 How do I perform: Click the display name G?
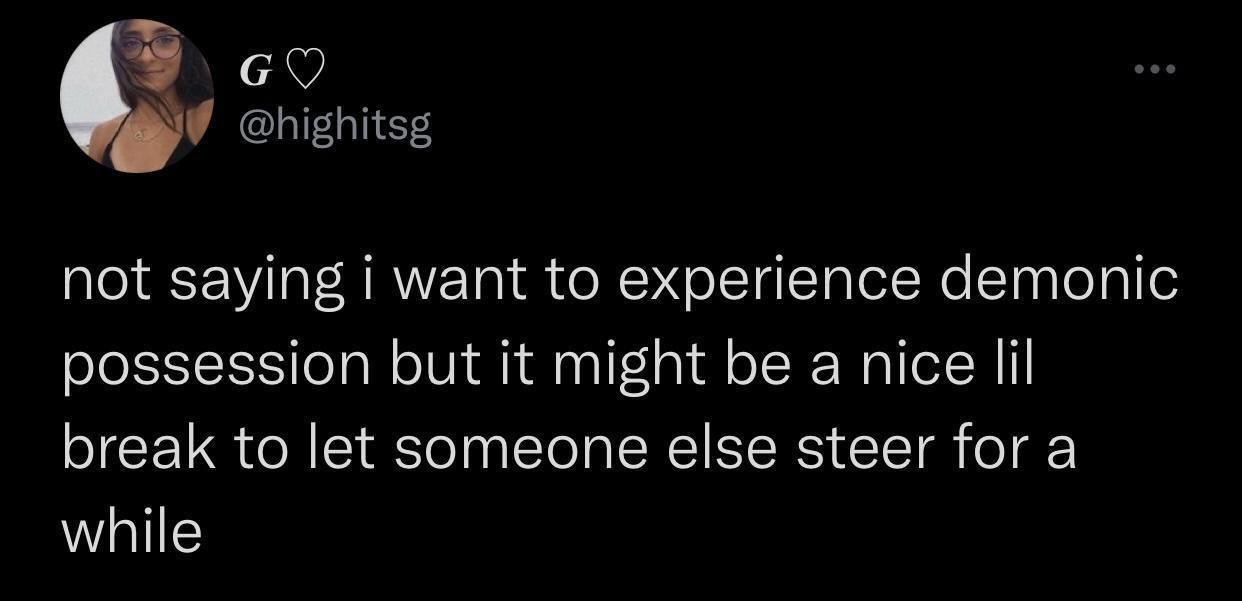(256, 73)
